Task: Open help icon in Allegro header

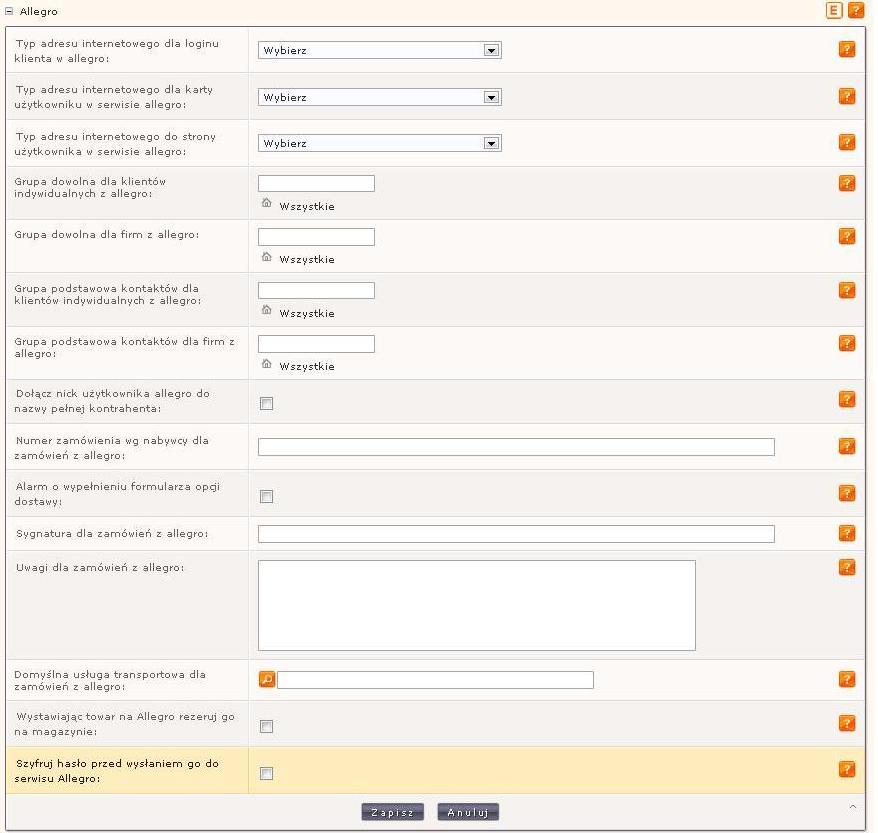Action: [856, 11]
